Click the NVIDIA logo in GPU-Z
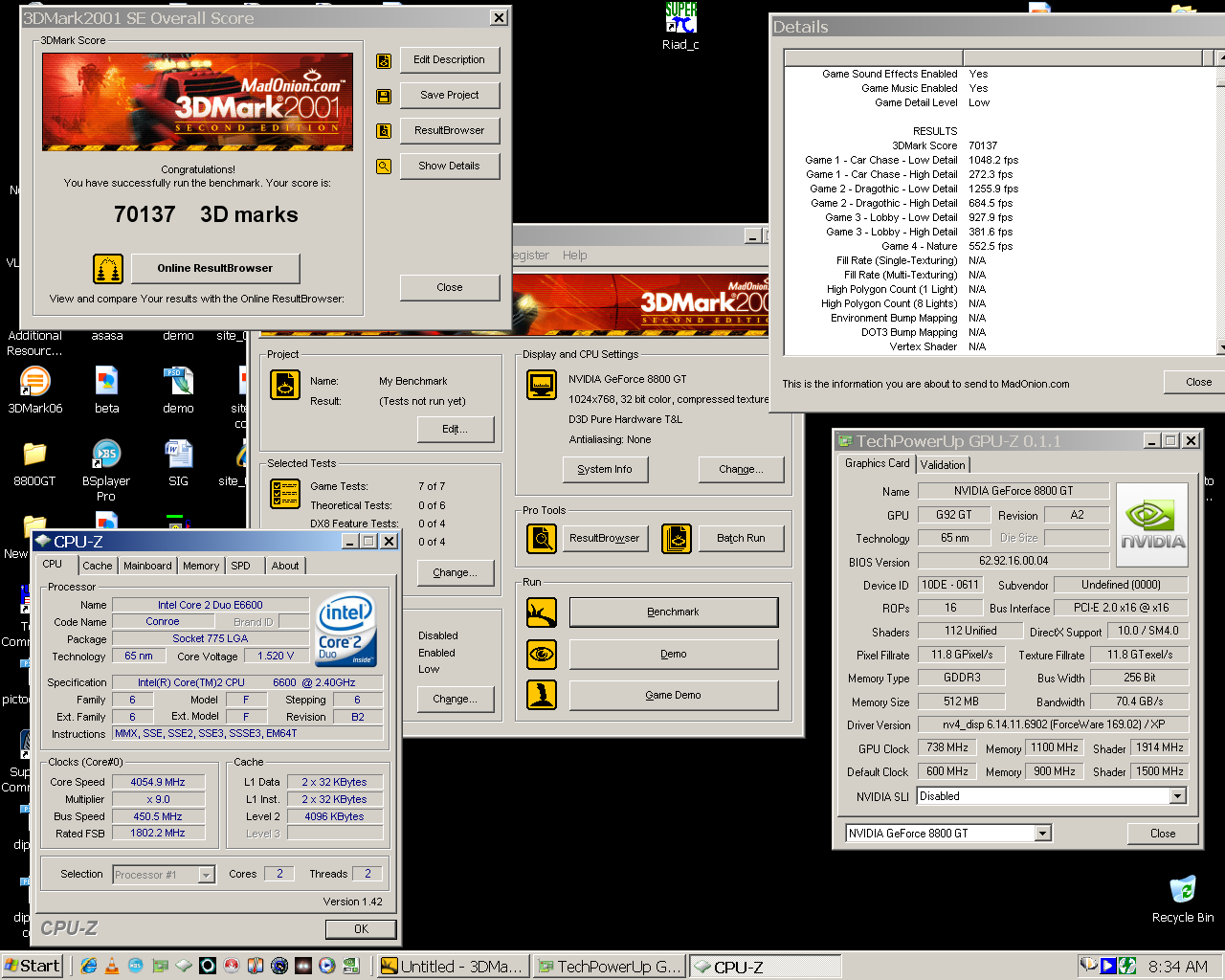1225x980 pixels. click(x=1152, y=524)
